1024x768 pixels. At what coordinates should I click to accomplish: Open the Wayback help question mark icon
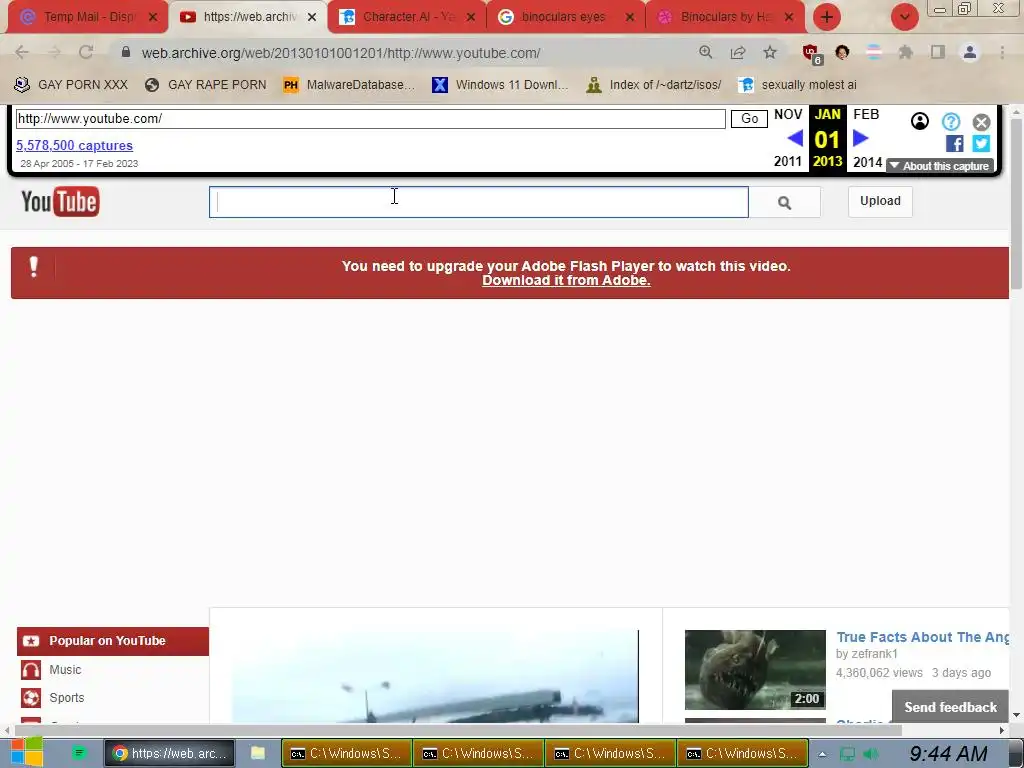point(951,121)
